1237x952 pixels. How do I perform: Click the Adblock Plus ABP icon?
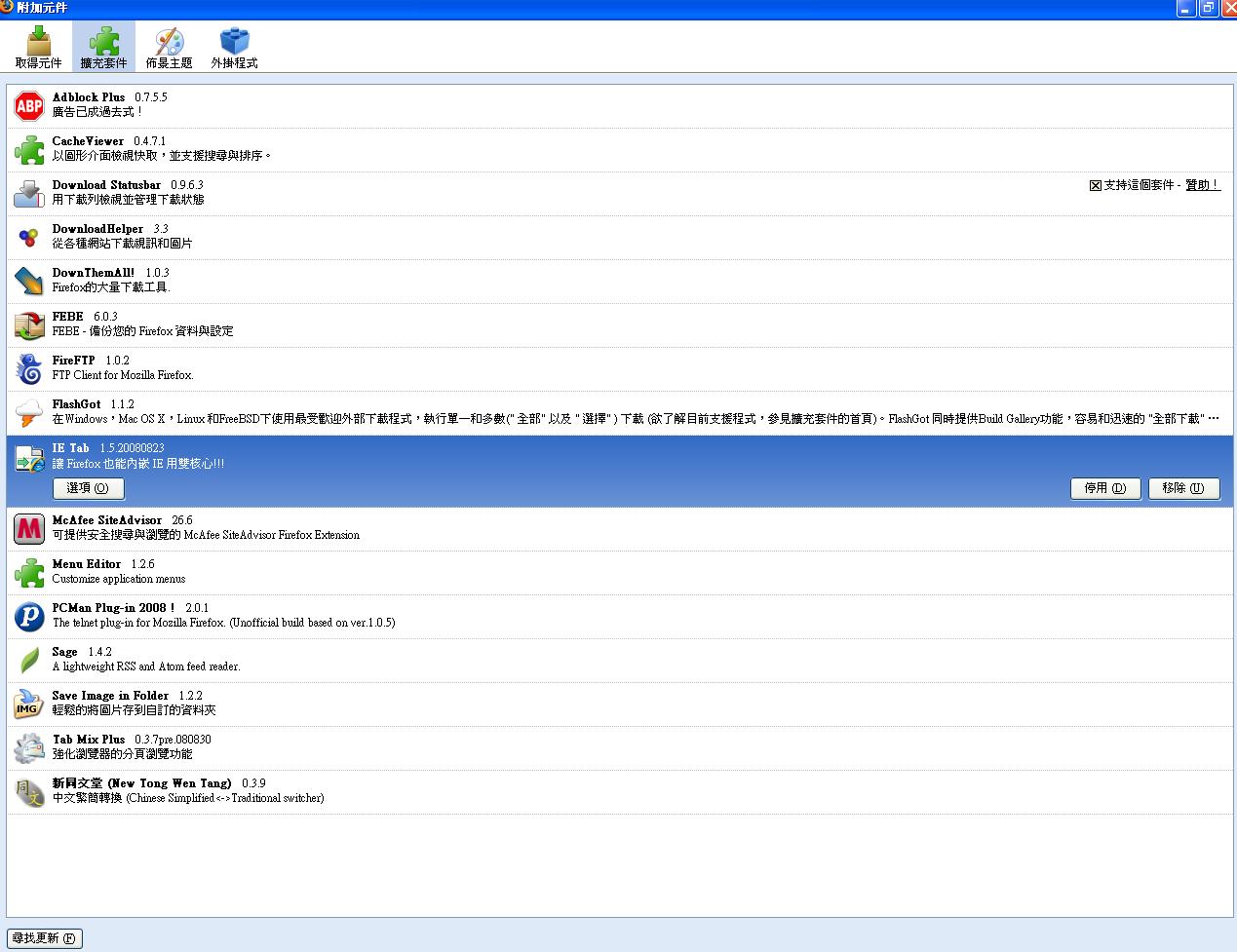pyautogui.click(x=29, y=106)
